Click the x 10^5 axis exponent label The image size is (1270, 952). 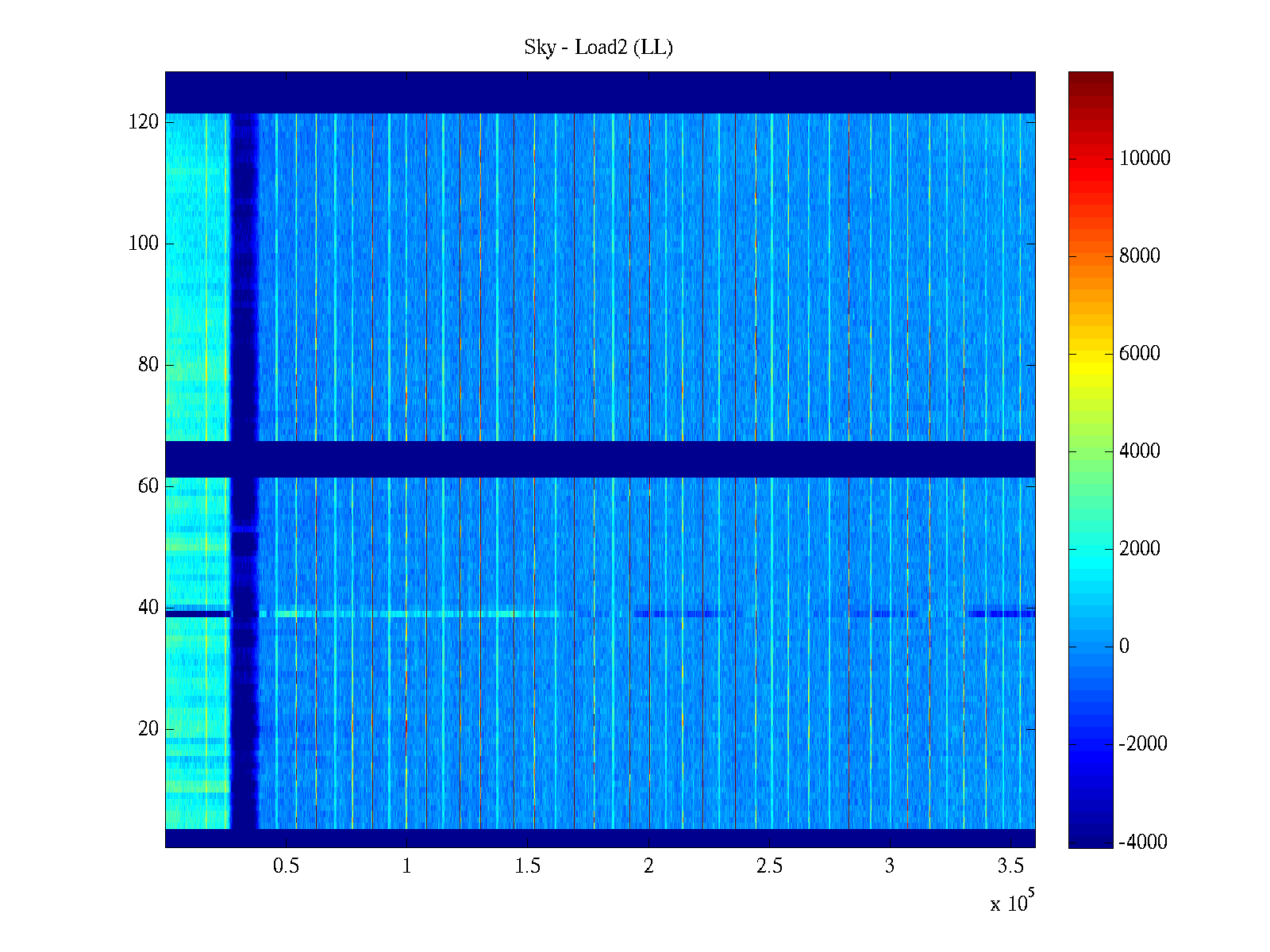pyautogui.click(x=1012, y=903)
